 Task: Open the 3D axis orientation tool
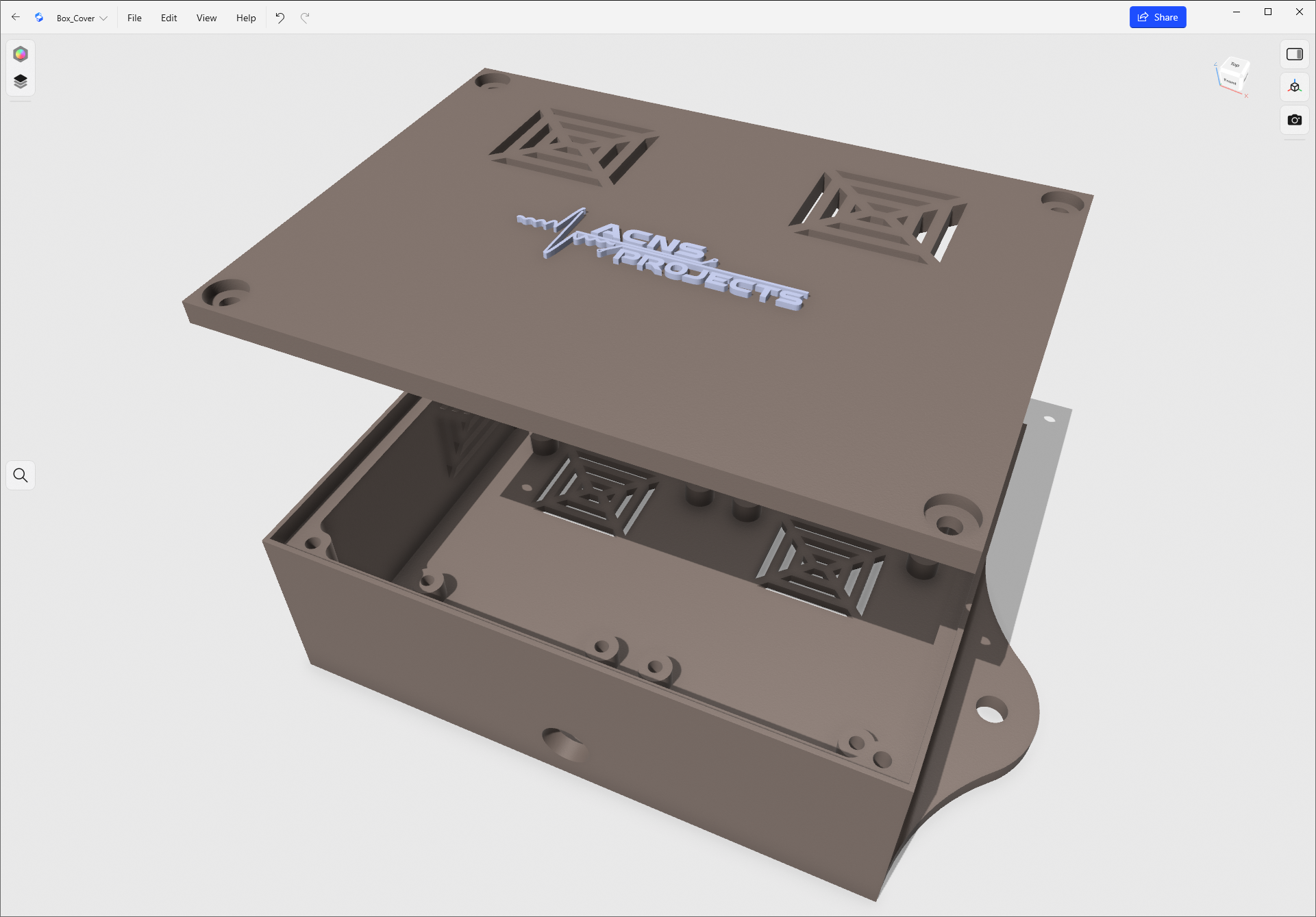[1294, 87]
